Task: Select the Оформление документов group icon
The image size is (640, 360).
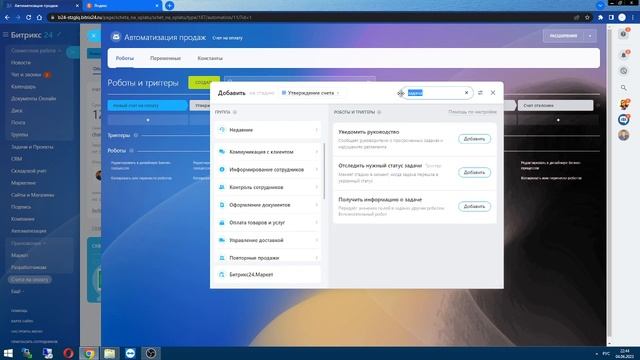Action: 222,205
